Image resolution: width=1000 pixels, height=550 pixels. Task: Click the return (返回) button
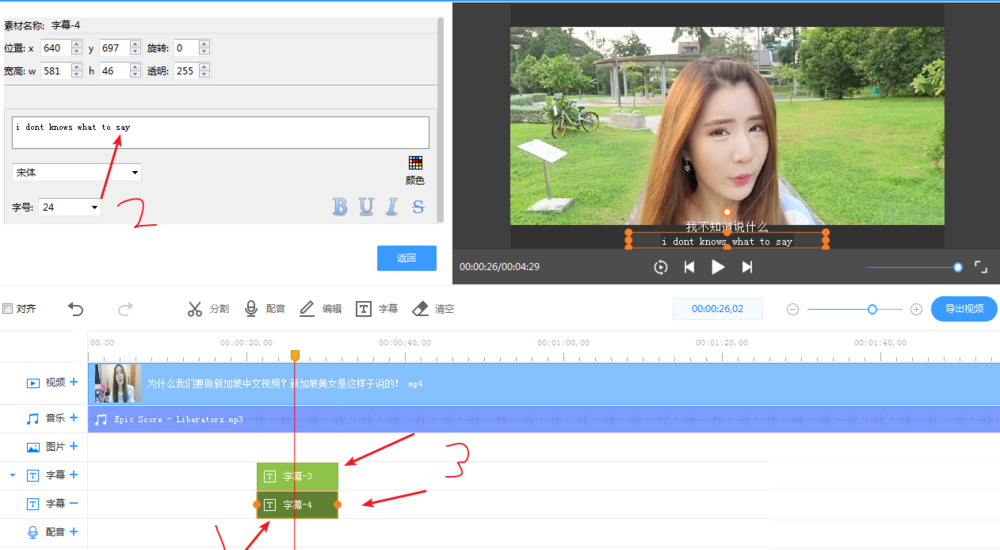coord(406,258)
